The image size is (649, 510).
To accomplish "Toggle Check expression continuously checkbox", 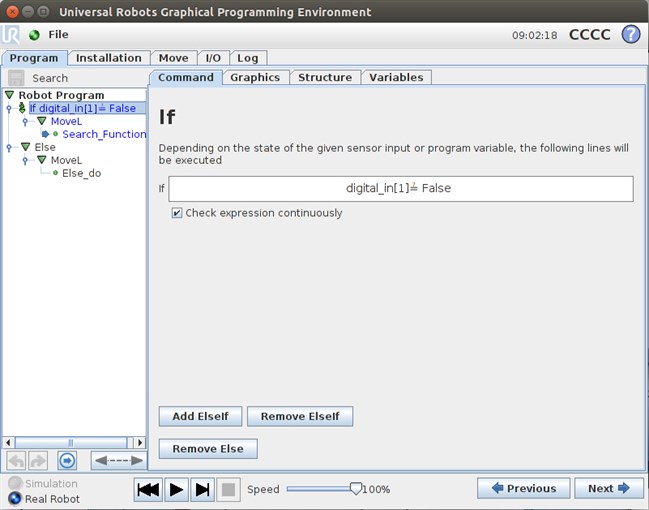I will tap(177, 213).
